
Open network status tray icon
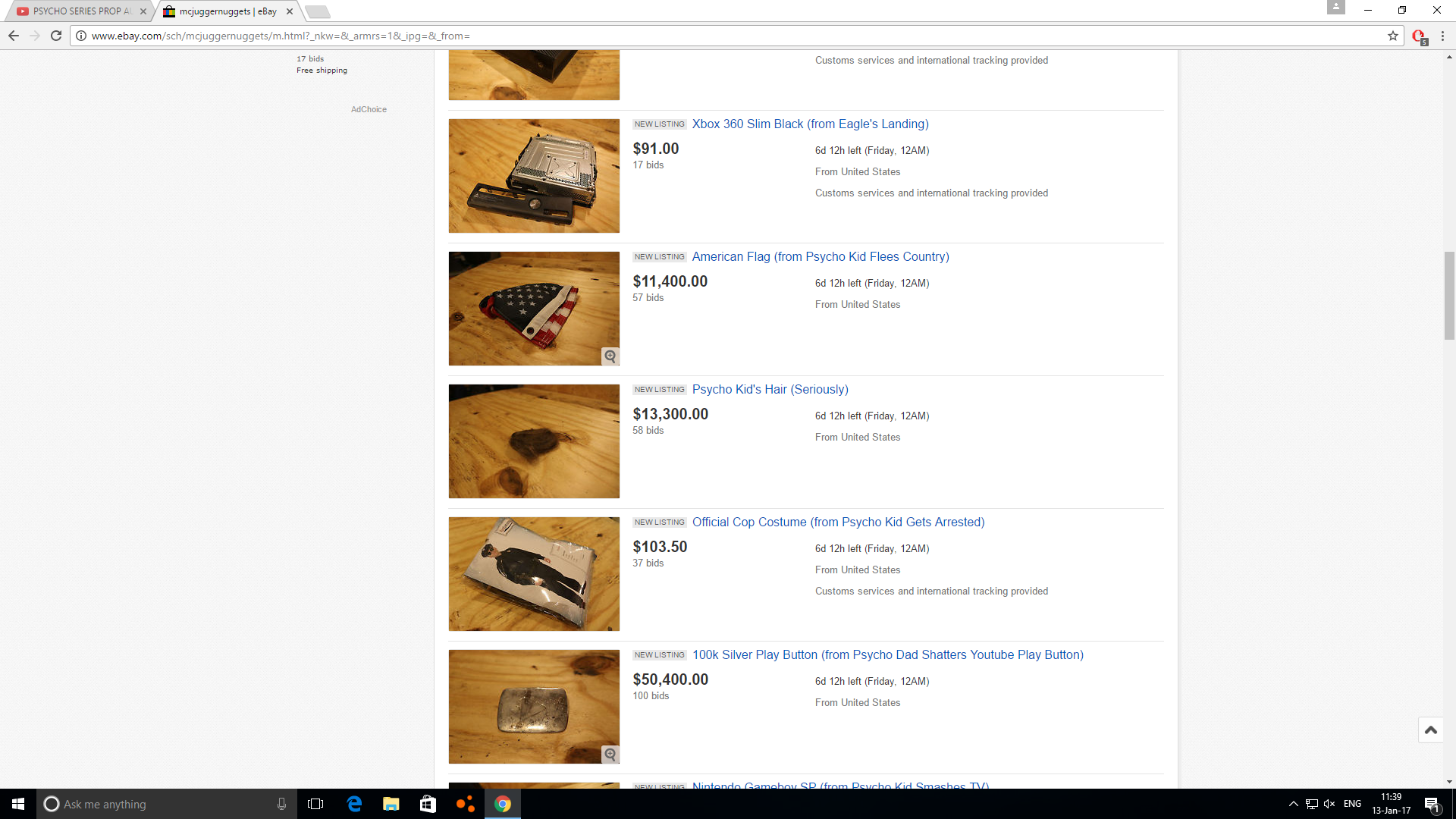click(x=1312, y=804)
